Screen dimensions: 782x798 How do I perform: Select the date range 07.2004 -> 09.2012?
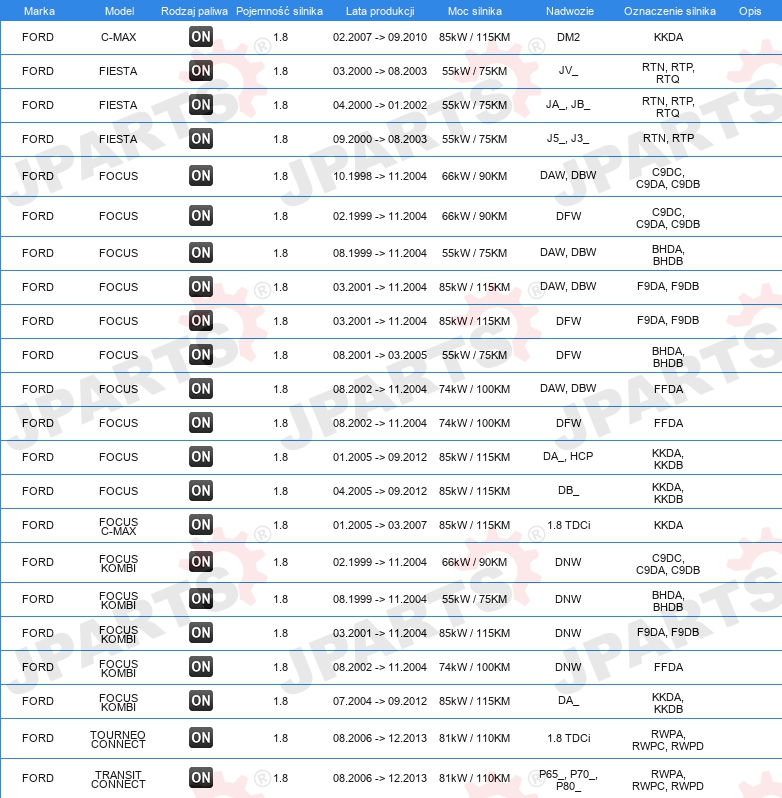coord(380,701)
